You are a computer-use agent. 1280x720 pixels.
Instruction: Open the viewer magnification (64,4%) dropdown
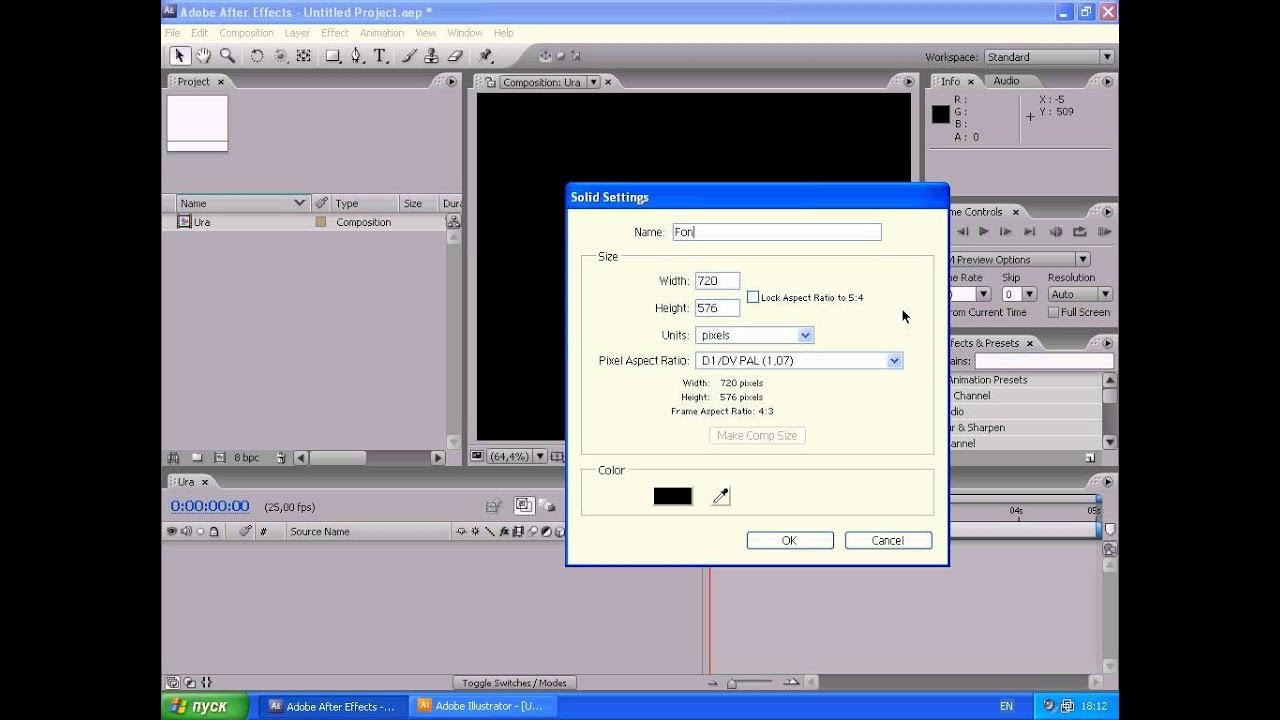pos(517,456)
